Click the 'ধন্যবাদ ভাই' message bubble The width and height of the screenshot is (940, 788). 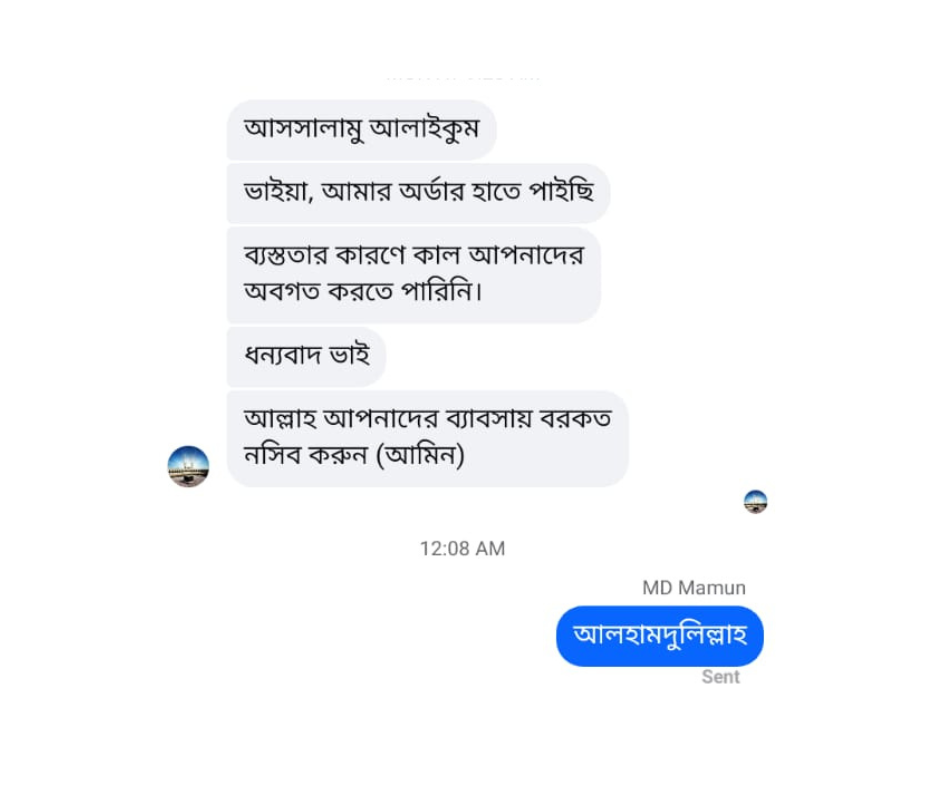pyautogui.click(x=306, y=356)
